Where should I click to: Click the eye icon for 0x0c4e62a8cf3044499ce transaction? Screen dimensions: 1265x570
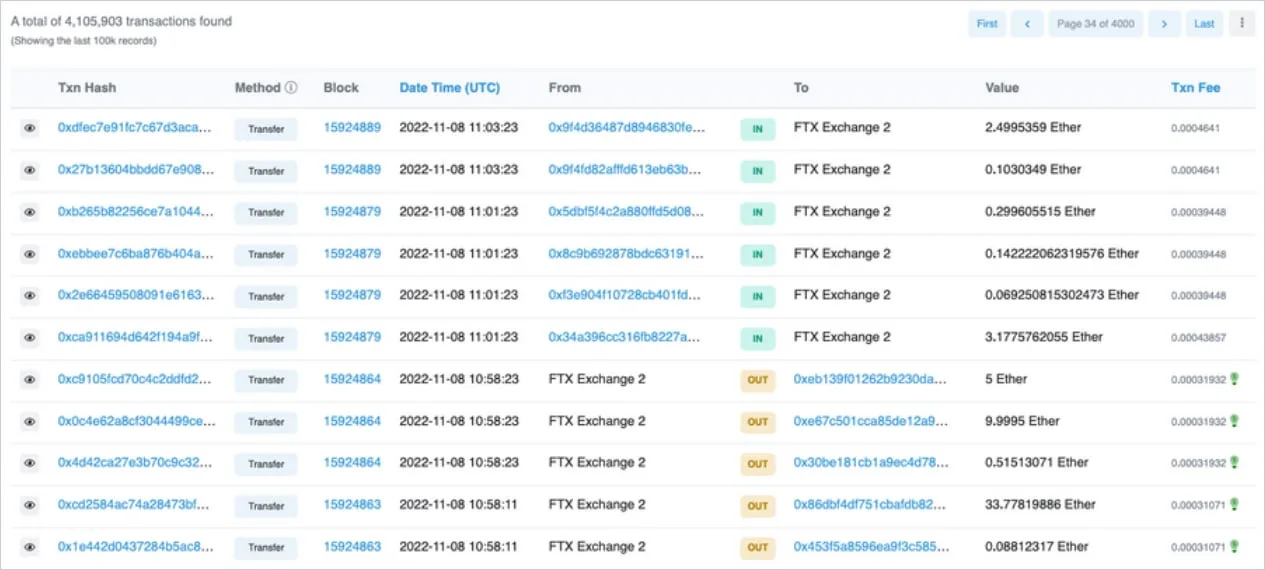click(x=30, y=421)
